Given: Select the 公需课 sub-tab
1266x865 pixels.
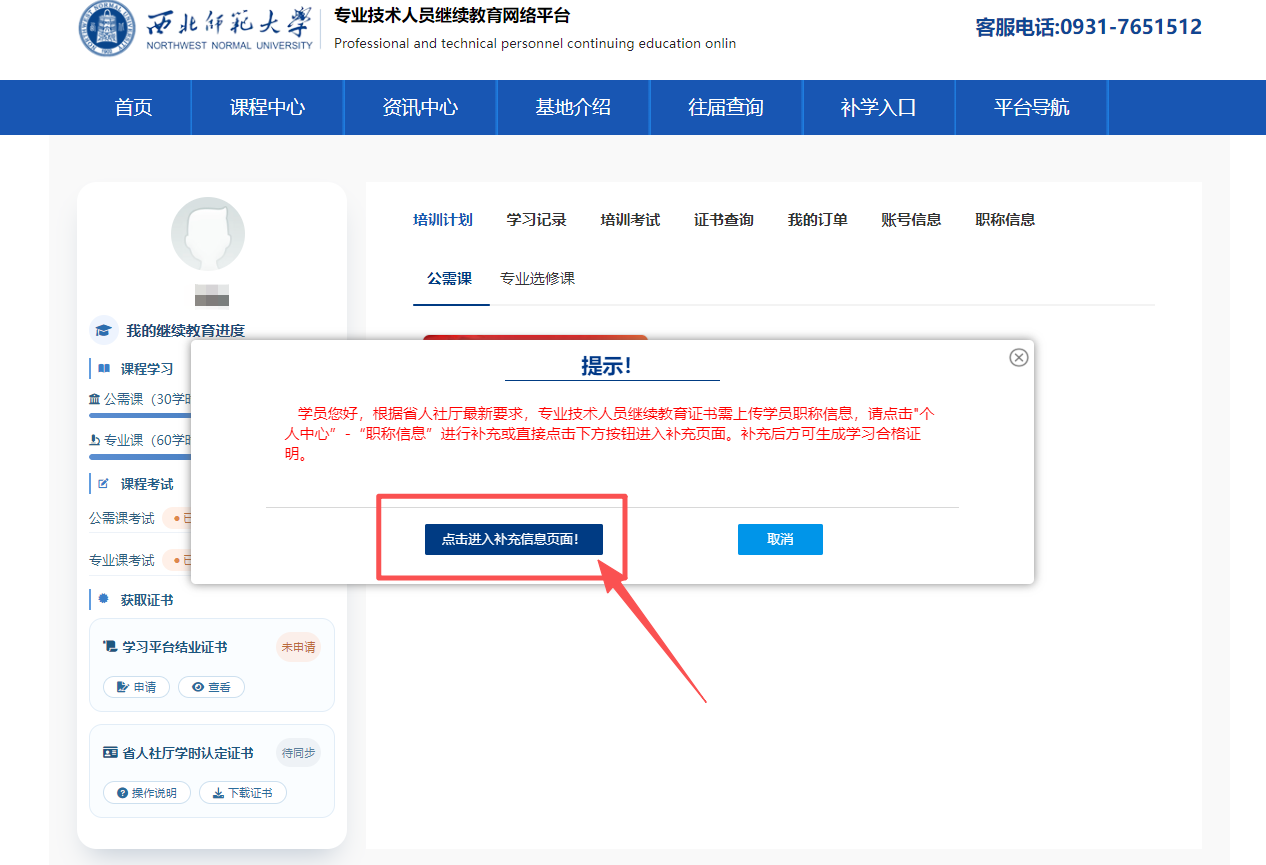Looking at the screenshot, I should click(x=450, y=279).
